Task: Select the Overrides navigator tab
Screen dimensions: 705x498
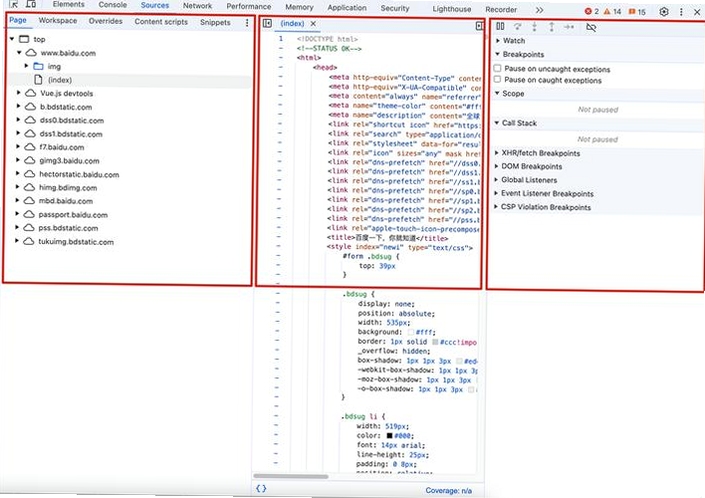Action: tap(105, 21)
